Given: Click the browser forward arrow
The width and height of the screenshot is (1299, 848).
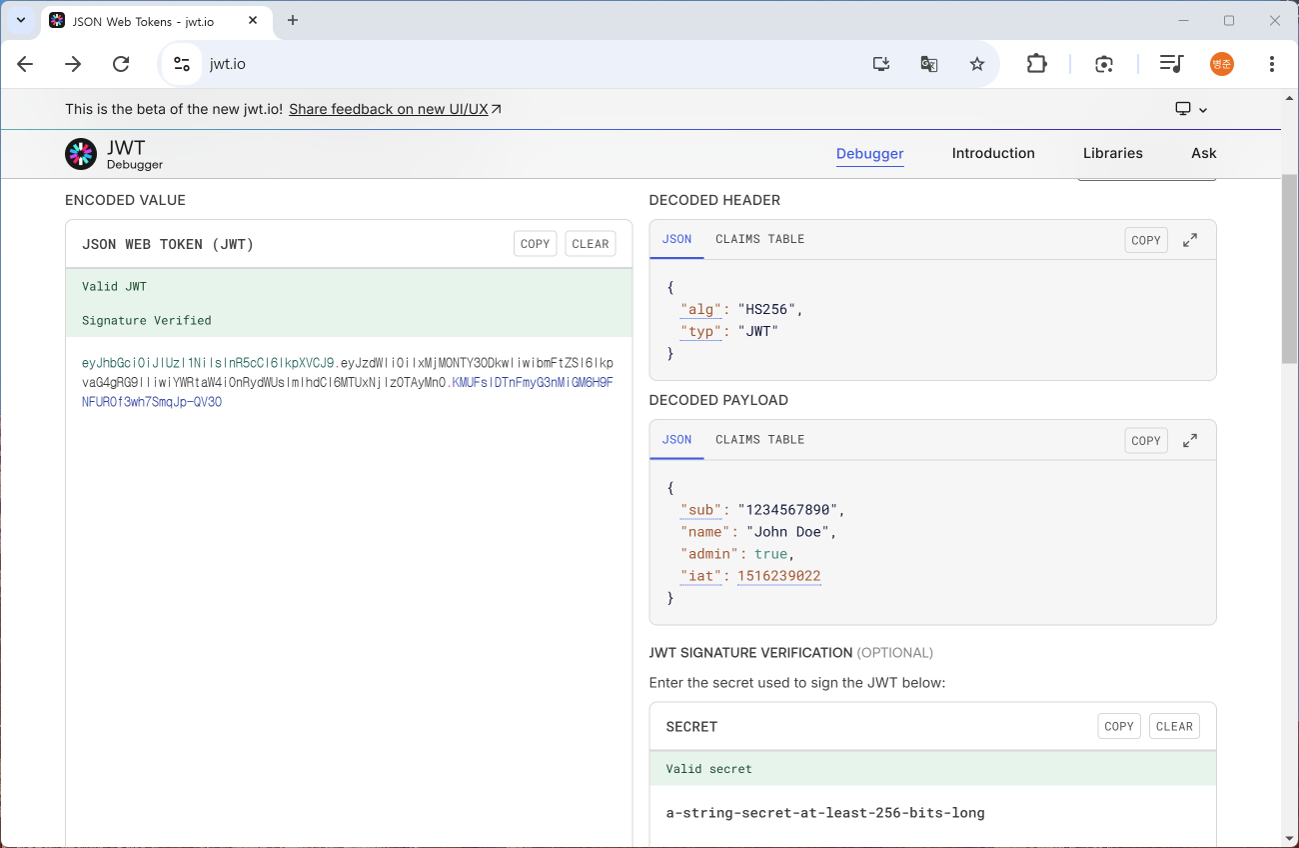Looking at the screenshot, I should tap(73, 64).
